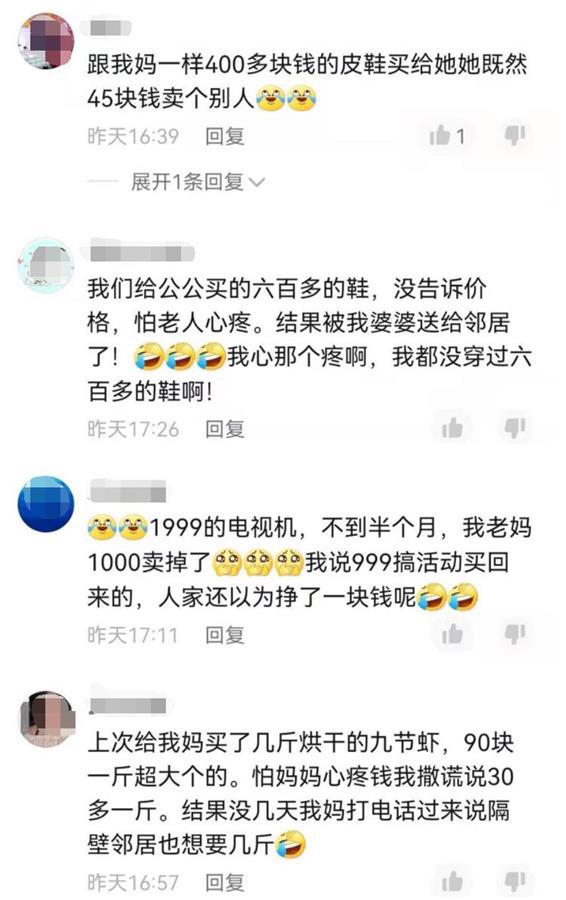This screenshot has width=566, height=900.
Task: Reply to the comment posted 昨天17:11
Action: coord(225,635)
